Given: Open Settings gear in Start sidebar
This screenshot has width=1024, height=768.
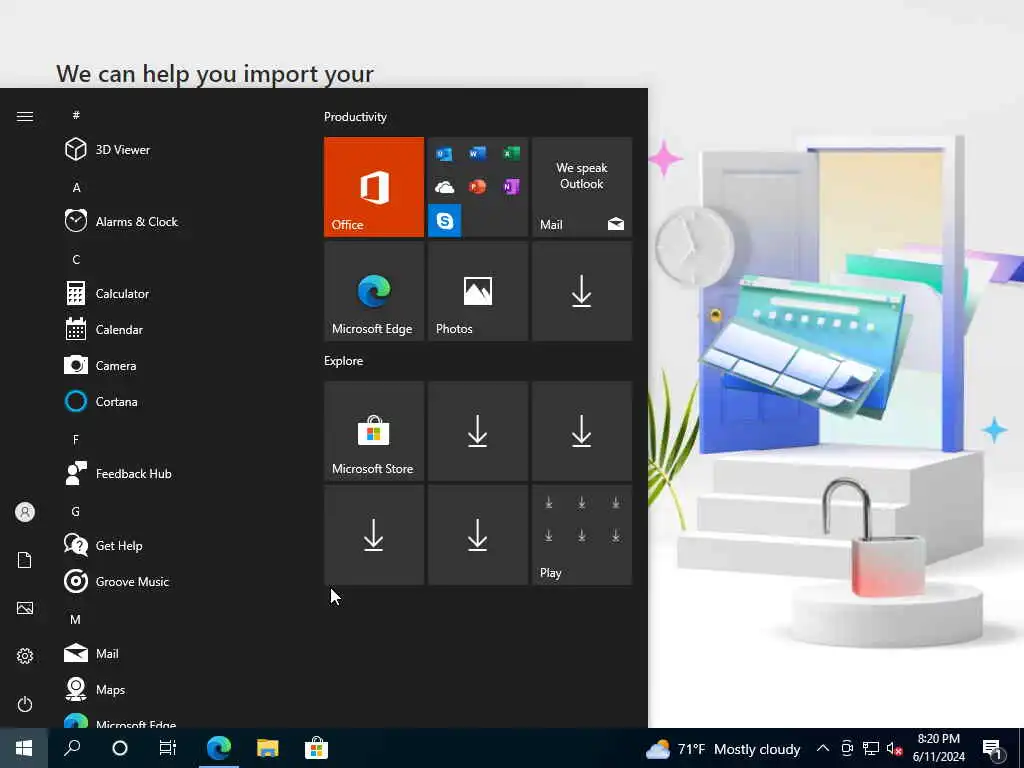Looking at the screenshot, I should (x=25, y=656).
